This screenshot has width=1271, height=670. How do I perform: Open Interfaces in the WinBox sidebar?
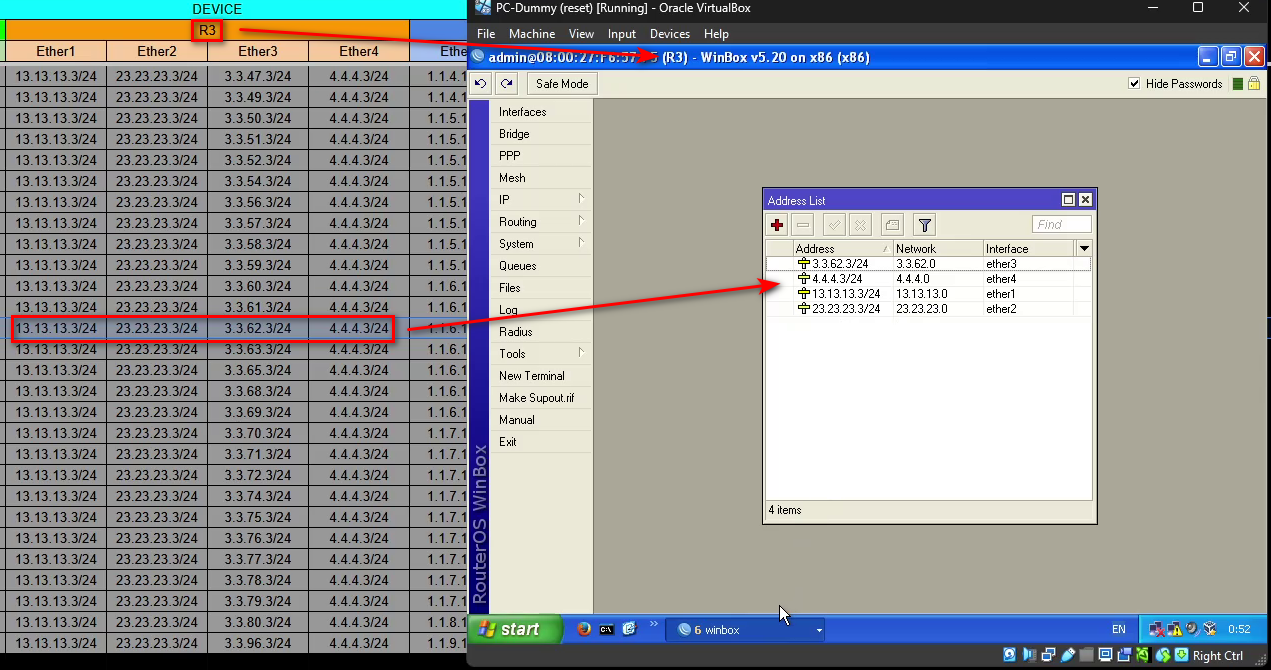pyautogui.click(x=542, y=112)
